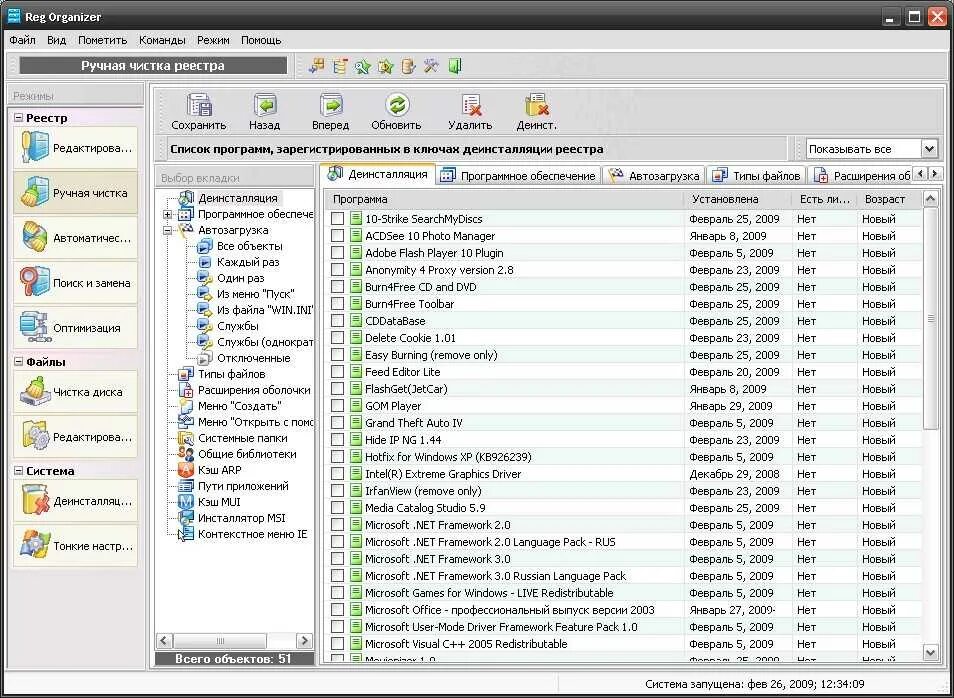Image resolution: width=954 pixels, height=698 pixels.
Task: Open the Файл menu
Action: 23,40
